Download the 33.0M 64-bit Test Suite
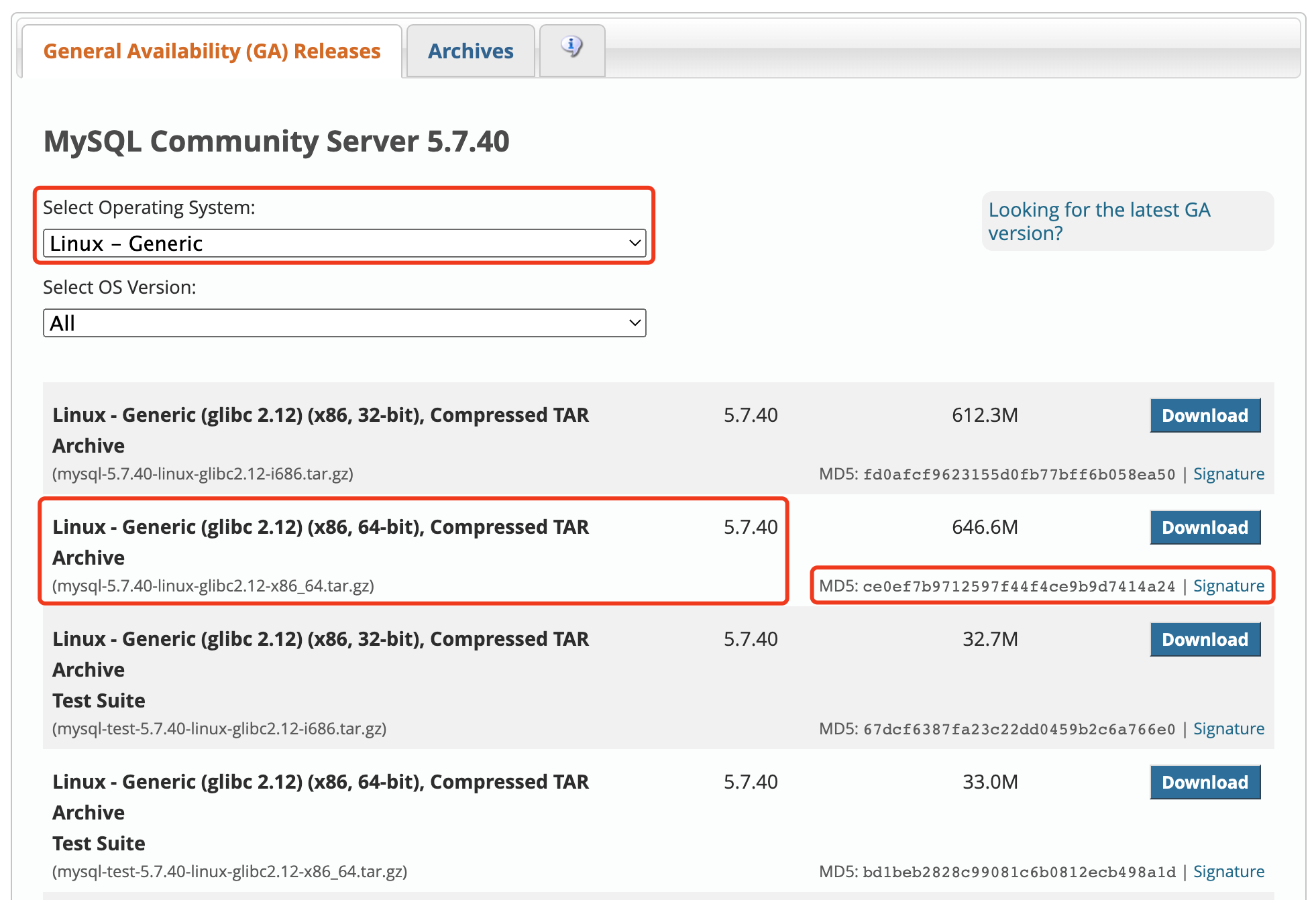Image resolution: width=1316 pixels, height=900 pixels. coord(1205,783)
